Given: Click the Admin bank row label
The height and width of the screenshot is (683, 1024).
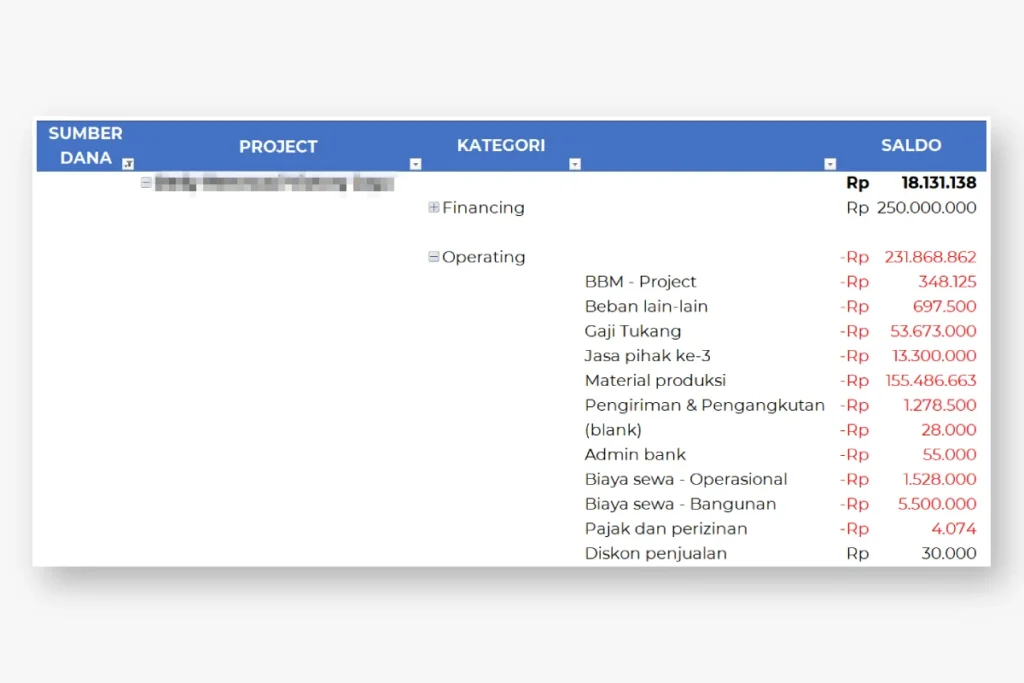Looking at the screenshot, I should 635,454.
